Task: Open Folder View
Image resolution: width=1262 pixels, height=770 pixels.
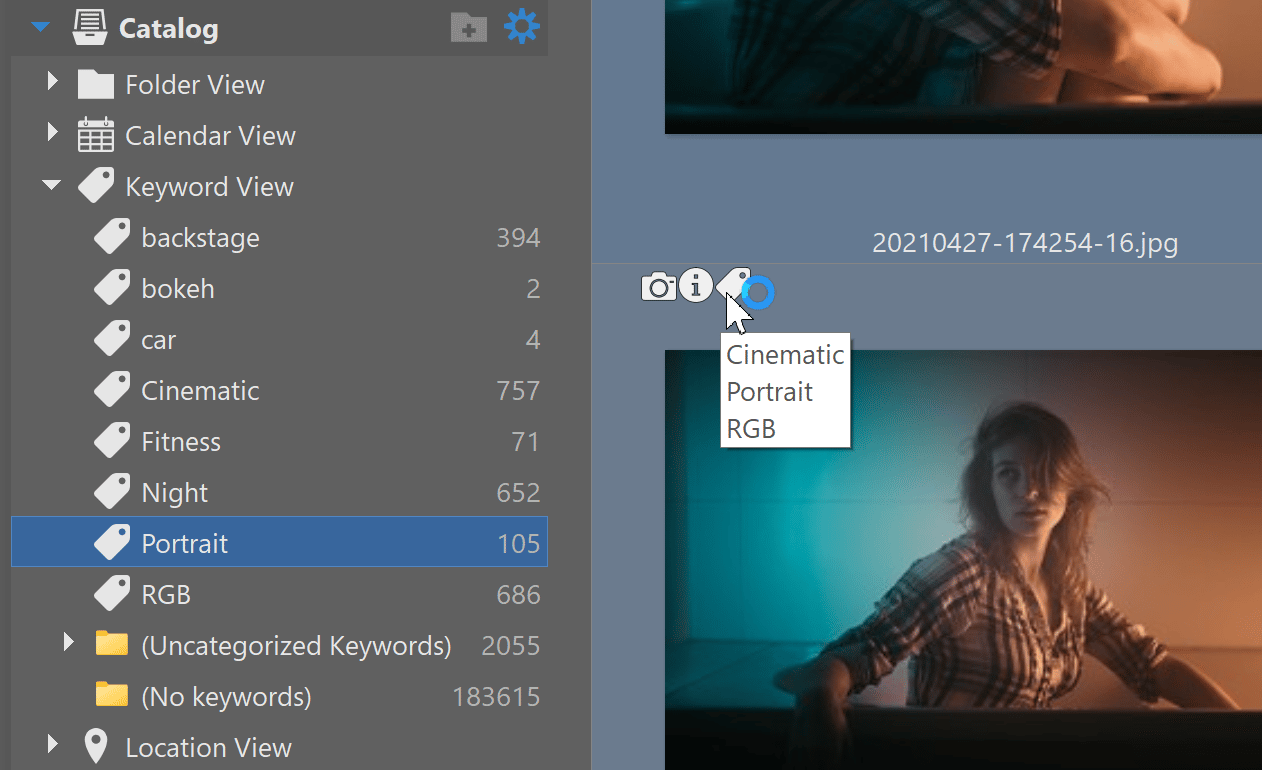Action: click(195, 85)
